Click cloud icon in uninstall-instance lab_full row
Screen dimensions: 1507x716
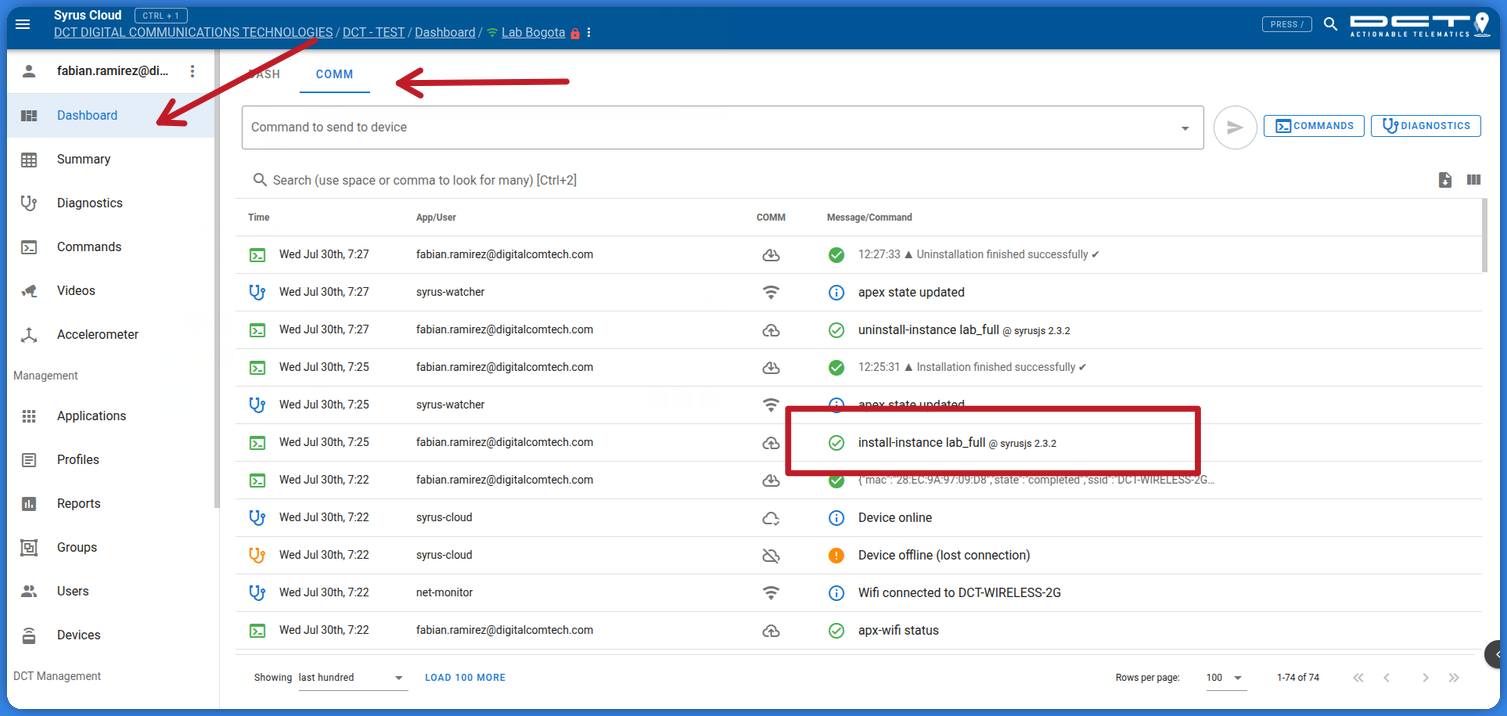point(771,330)
